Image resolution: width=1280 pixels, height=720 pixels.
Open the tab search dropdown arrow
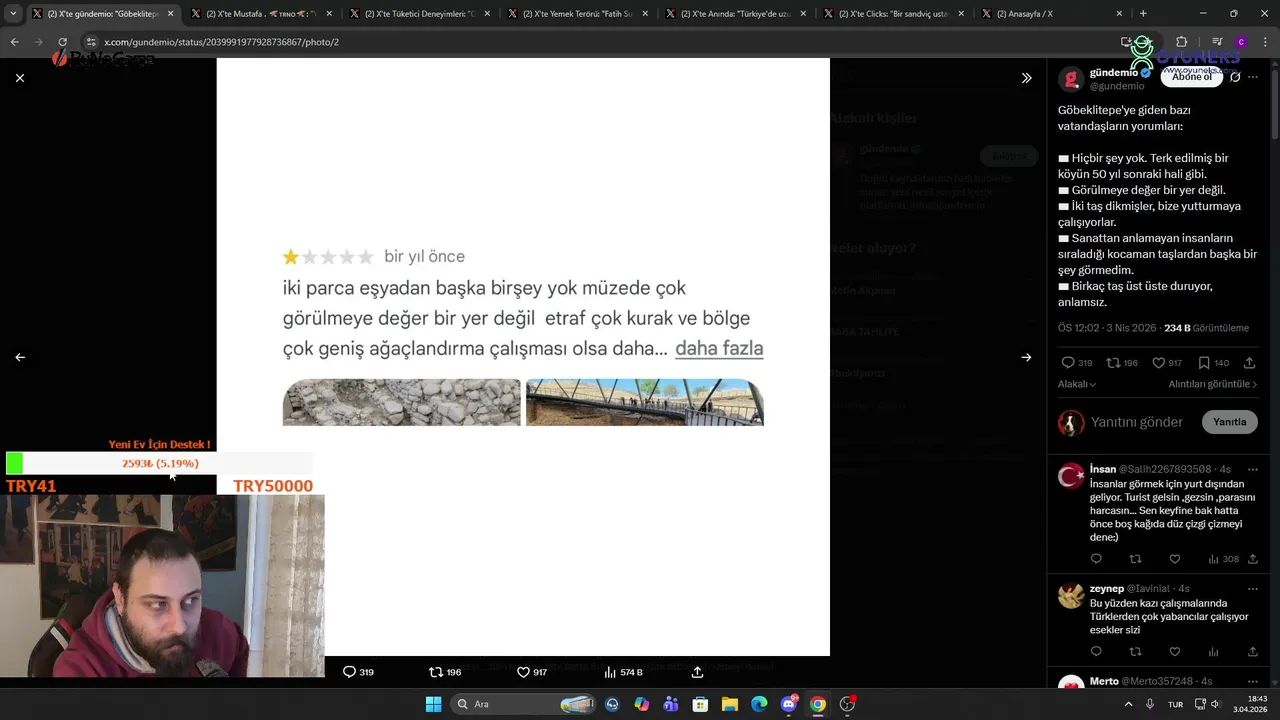click(x=13, y=14)
